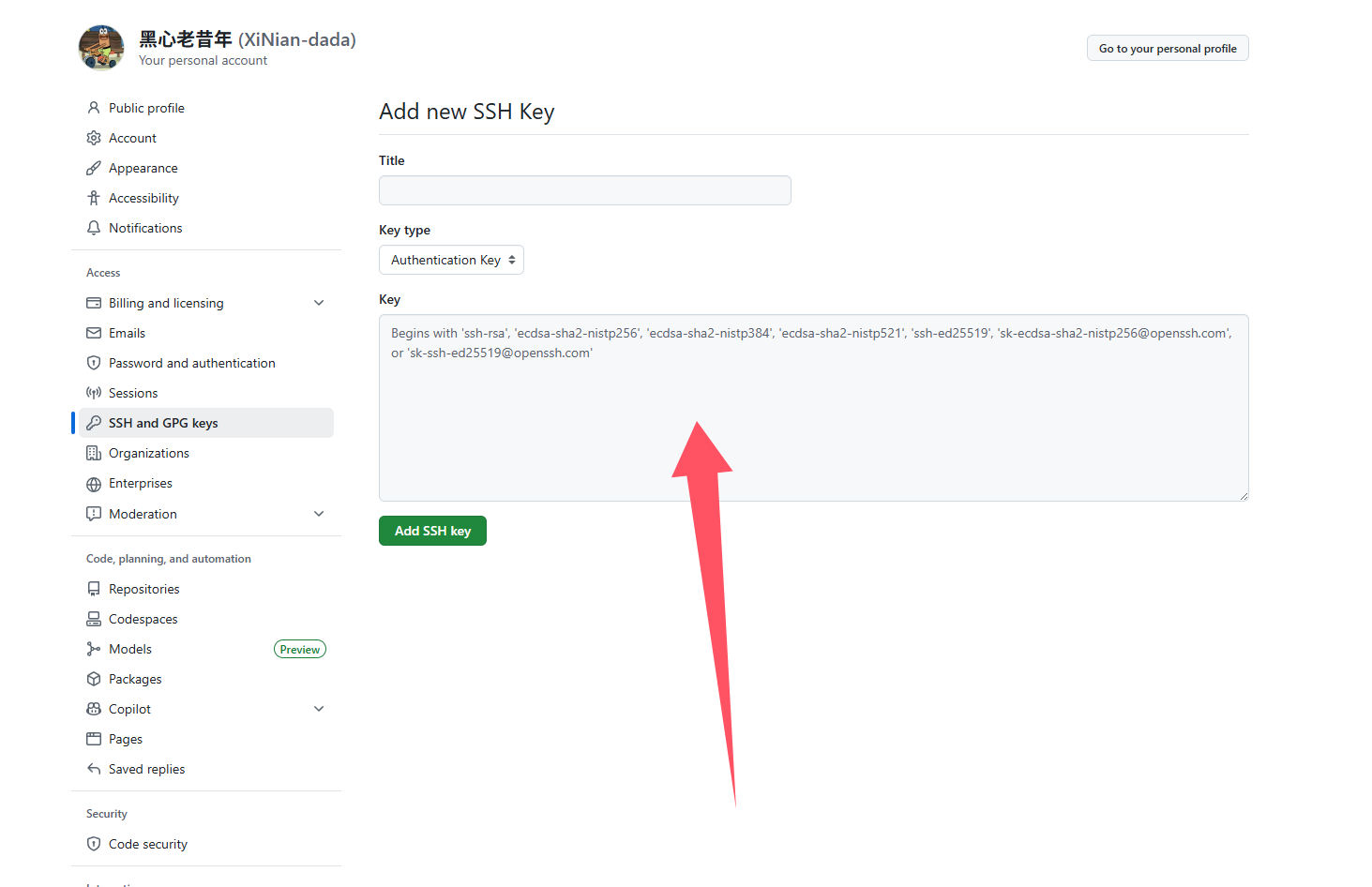
Task: Click the cube icon beside Packages
Action: 94,679
